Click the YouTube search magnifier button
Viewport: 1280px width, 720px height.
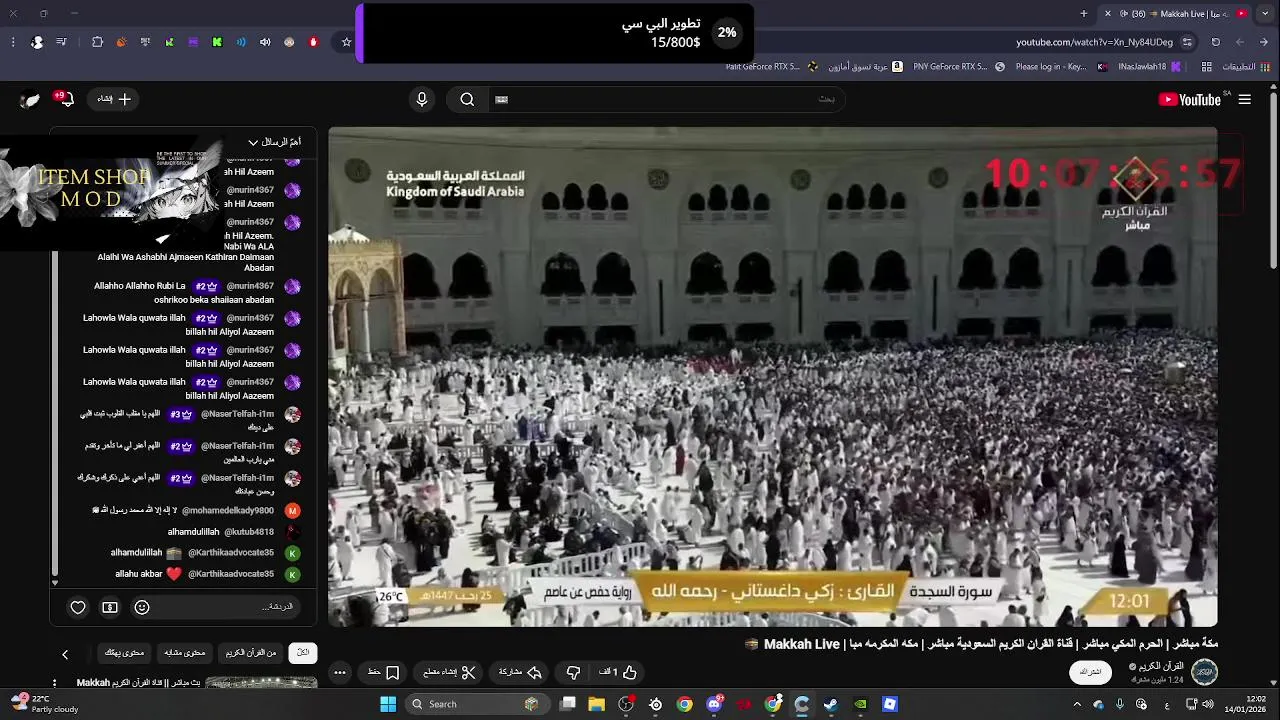pyautogui.click(x=467, y=99)
